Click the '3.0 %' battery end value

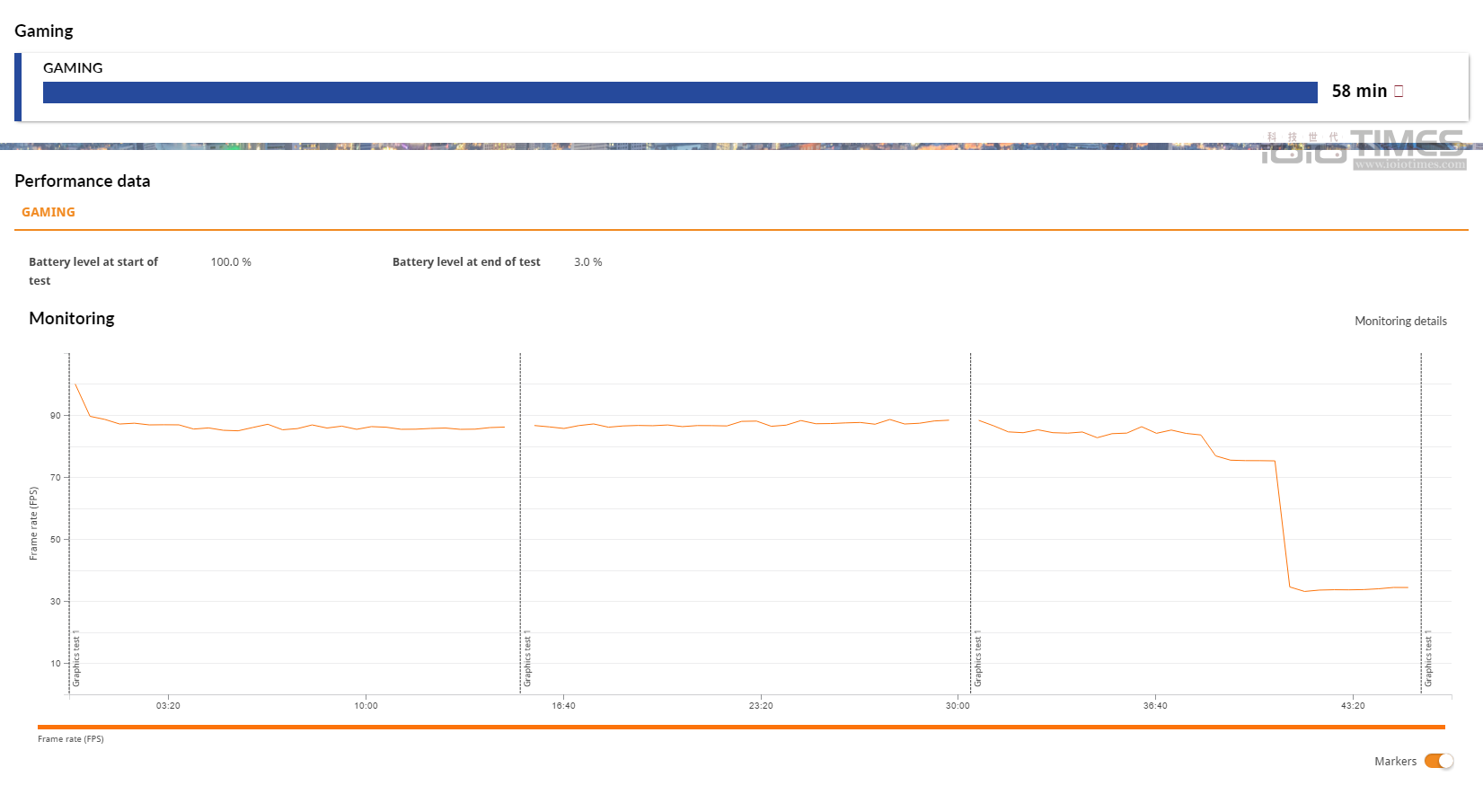pos(588,262)
